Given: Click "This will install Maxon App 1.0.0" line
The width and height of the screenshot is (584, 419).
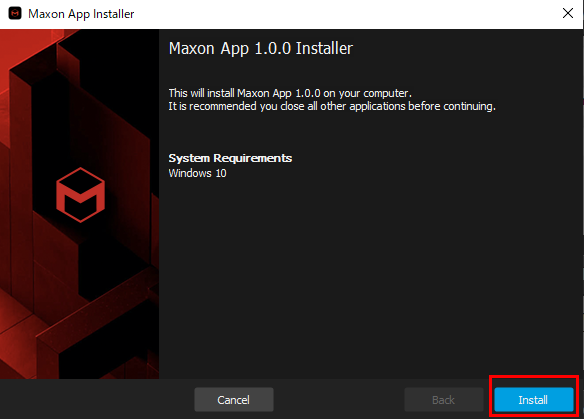Looking at the screenshot, I should click(x=290, y=93).
